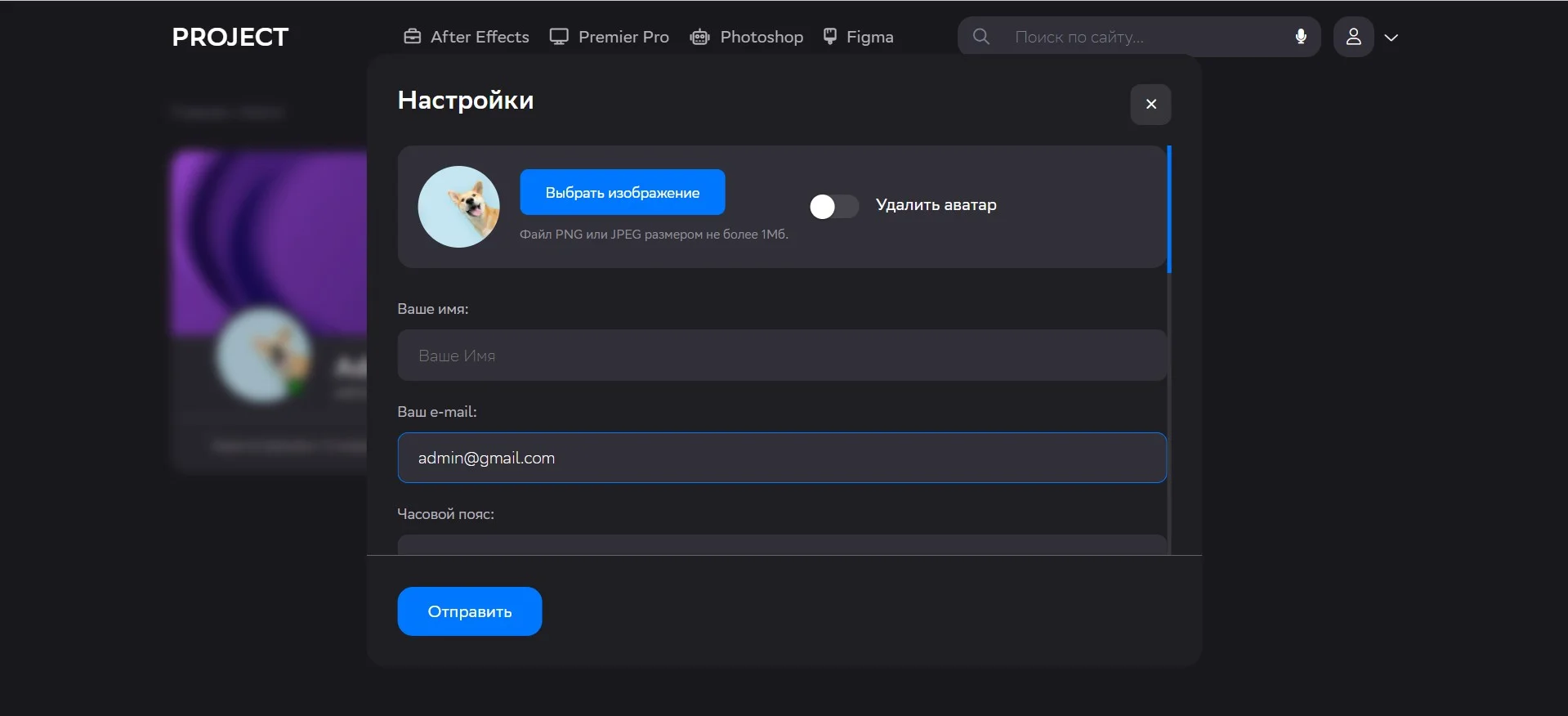Click the e-mail field with admin@gmail.com

[x=781, y=458]
